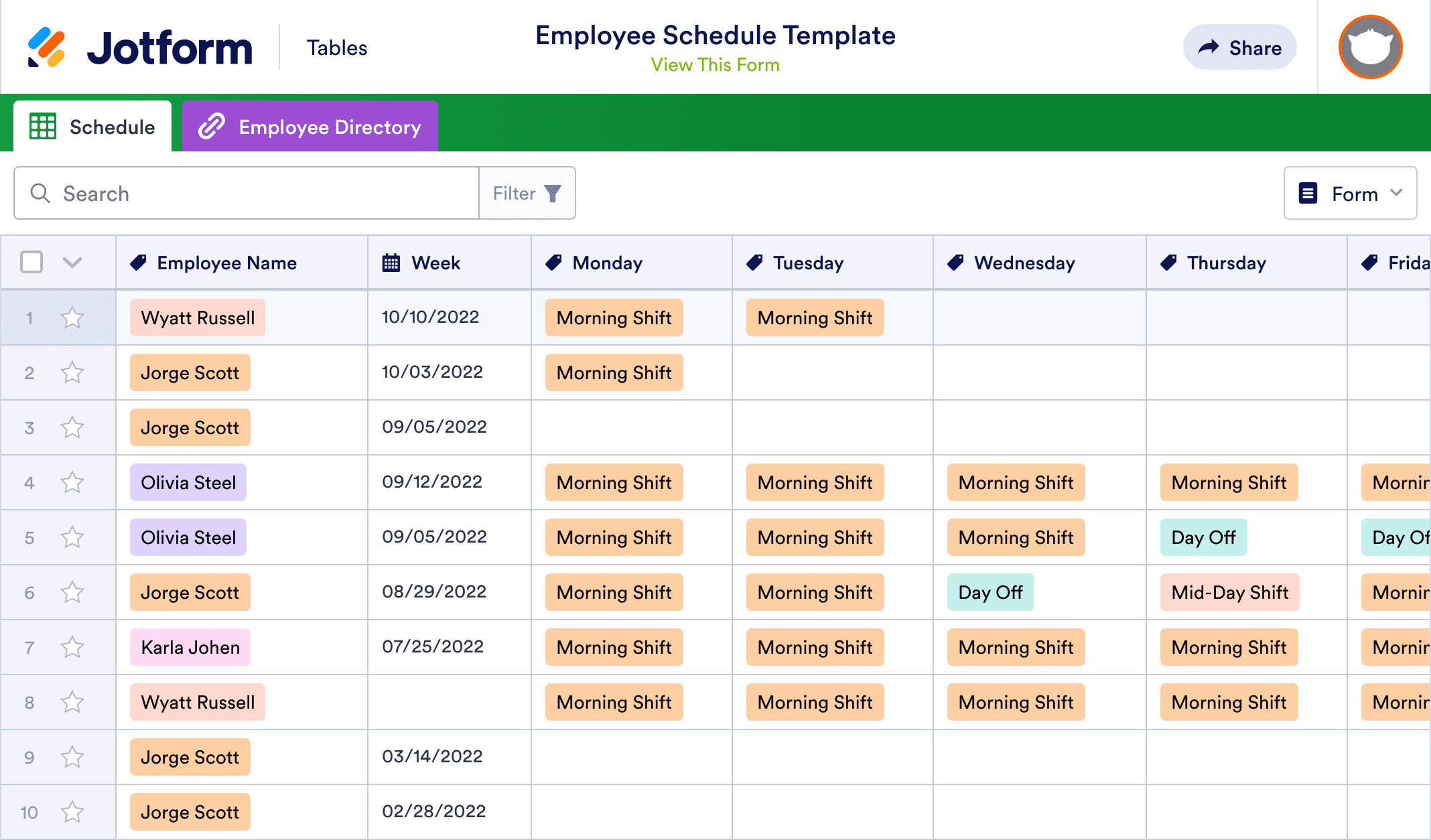1431x840 pixels.
Task: Click the Share button
Action: point(1239,48)
